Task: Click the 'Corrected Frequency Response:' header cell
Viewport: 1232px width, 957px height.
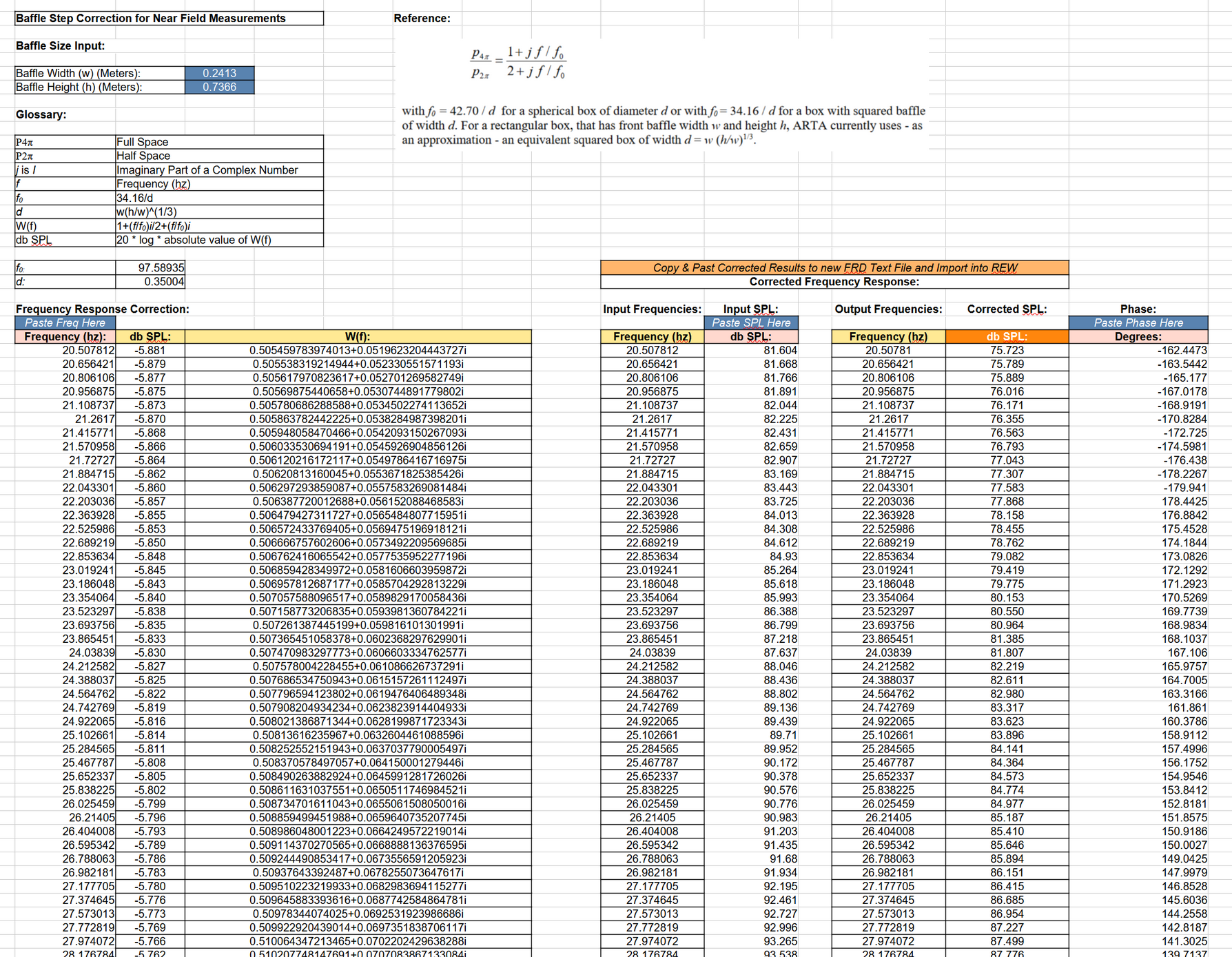Action: [834, 281]
